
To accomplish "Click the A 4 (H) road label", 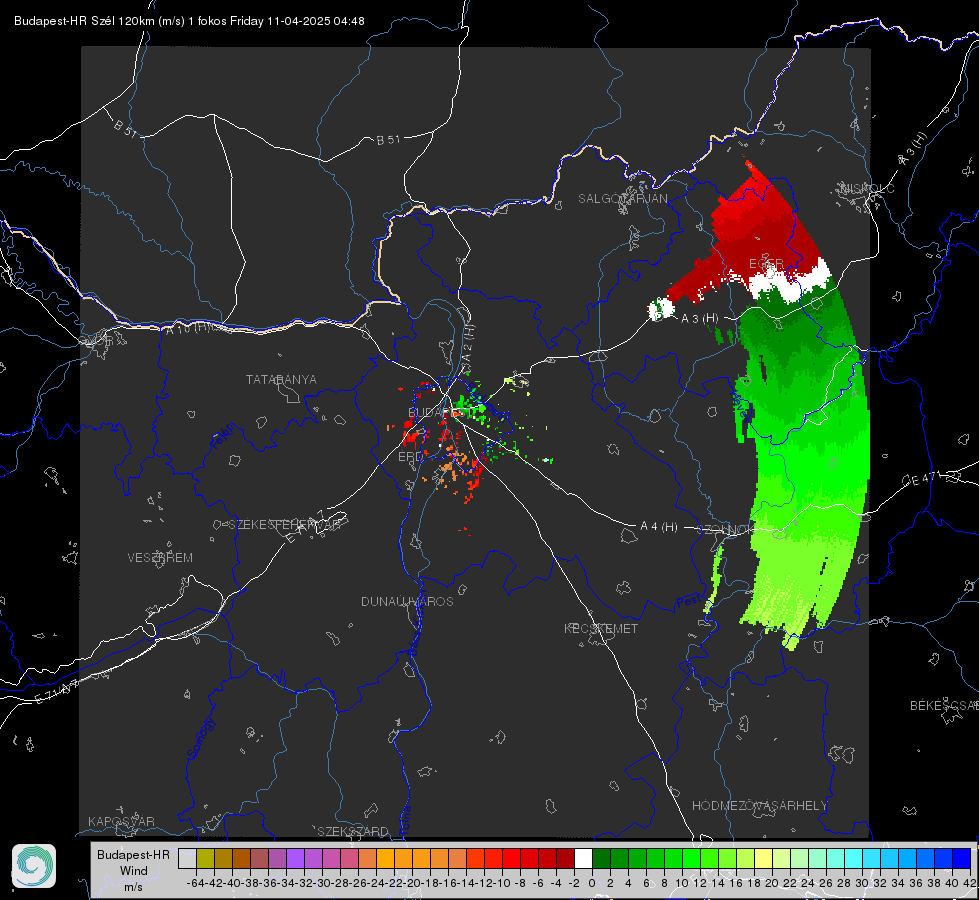I will [659, 527].
